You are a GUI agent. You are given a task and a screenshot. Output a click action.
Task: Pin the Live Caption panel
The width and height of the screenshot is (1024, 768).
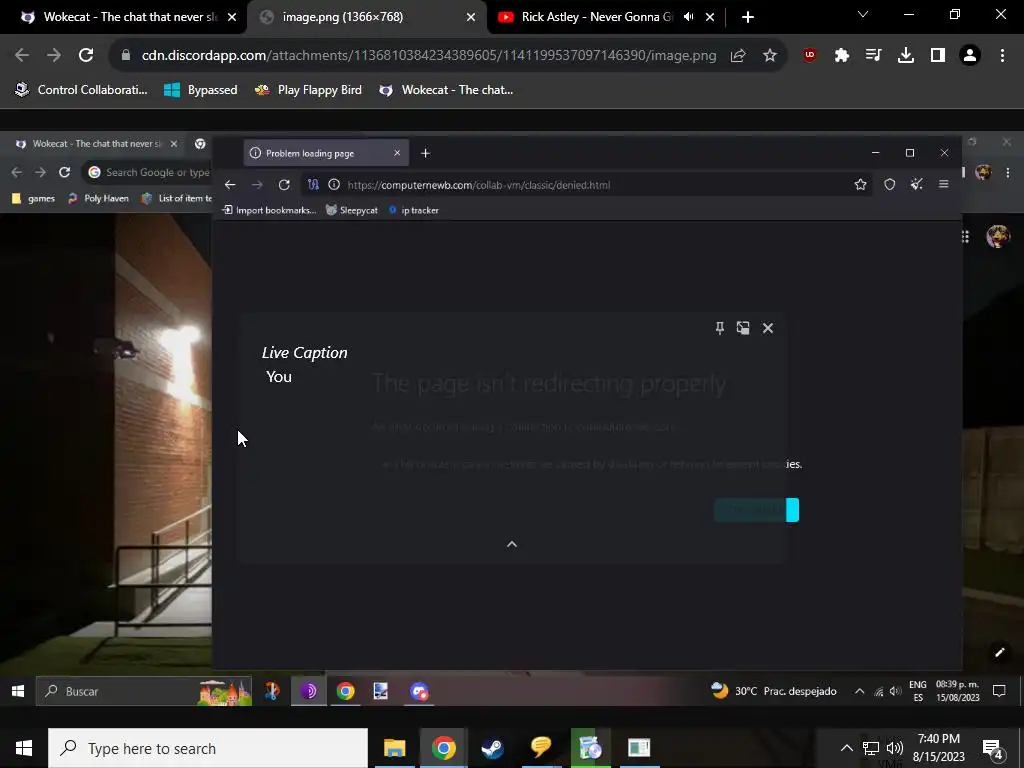[720, 328]
